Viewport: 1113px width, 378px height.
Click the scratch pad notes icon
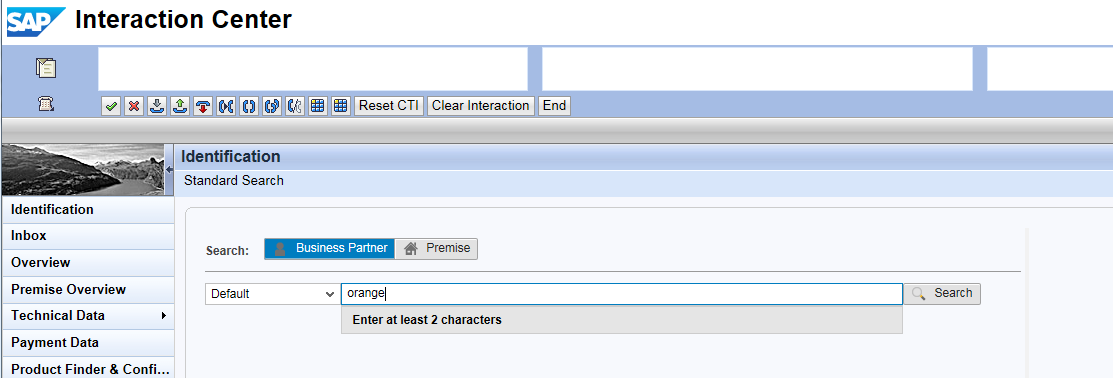(x=46, y=68)
